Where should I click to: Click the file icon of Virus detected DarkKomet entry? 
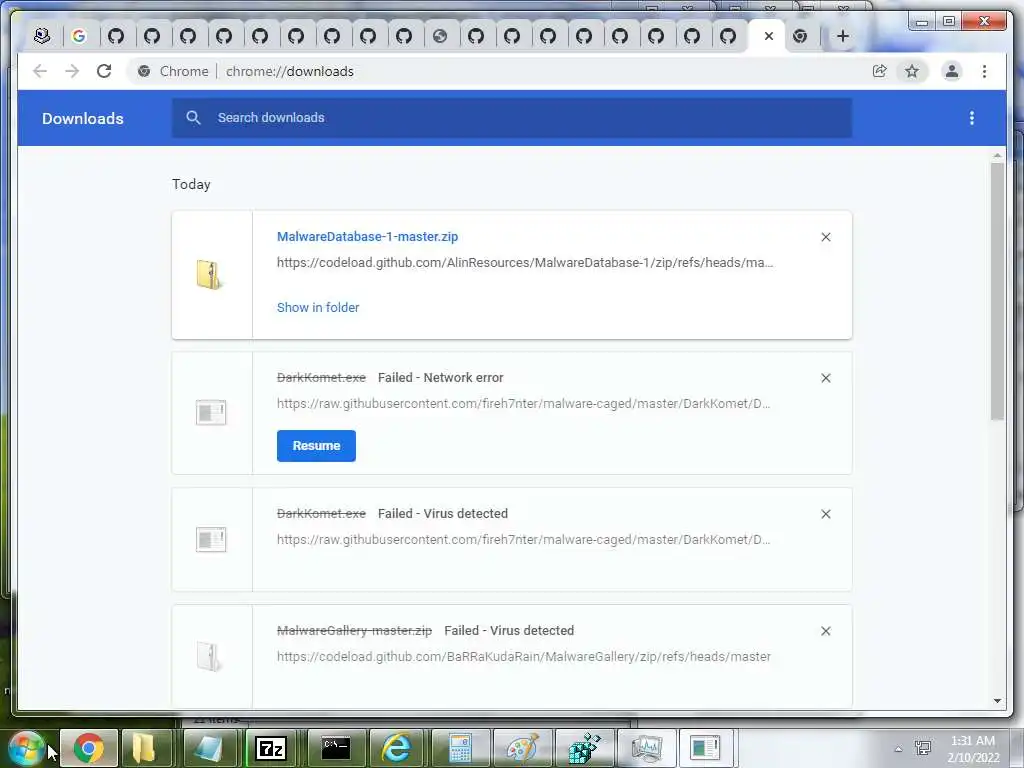pyautogui.click(x=210, y=539)
